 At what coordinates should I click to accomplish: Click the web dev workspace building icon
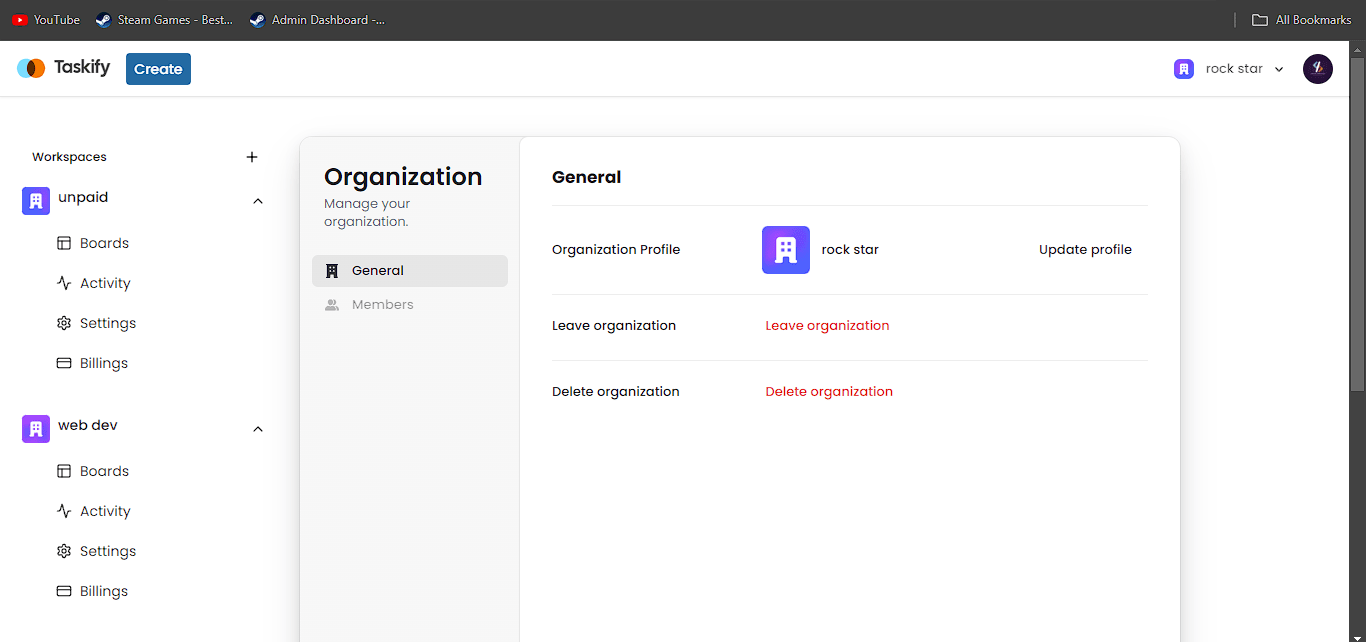coord(36,428)
